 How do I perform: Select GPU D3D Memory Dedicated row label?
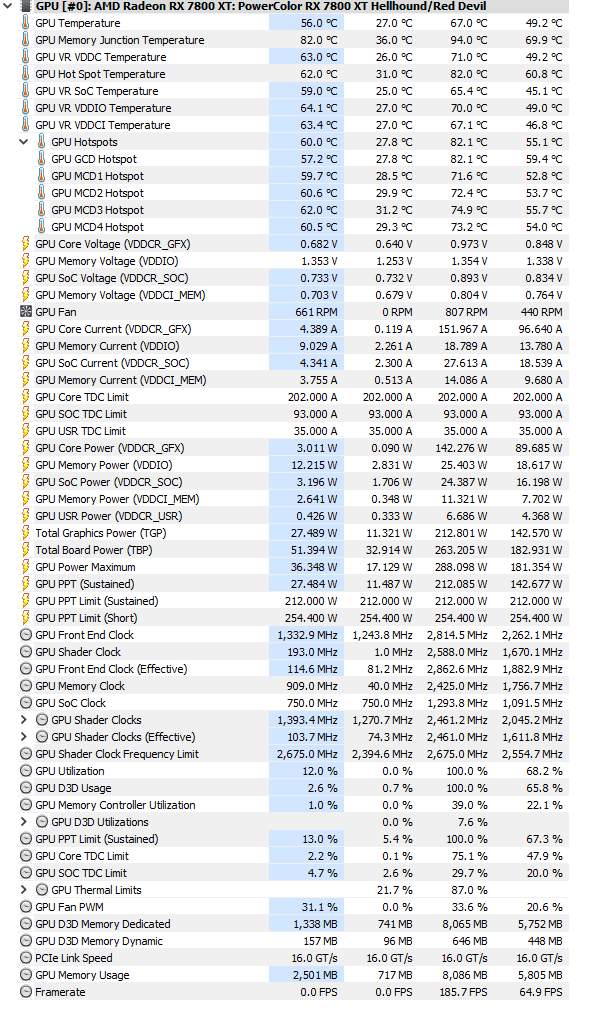tap(103, 924)
